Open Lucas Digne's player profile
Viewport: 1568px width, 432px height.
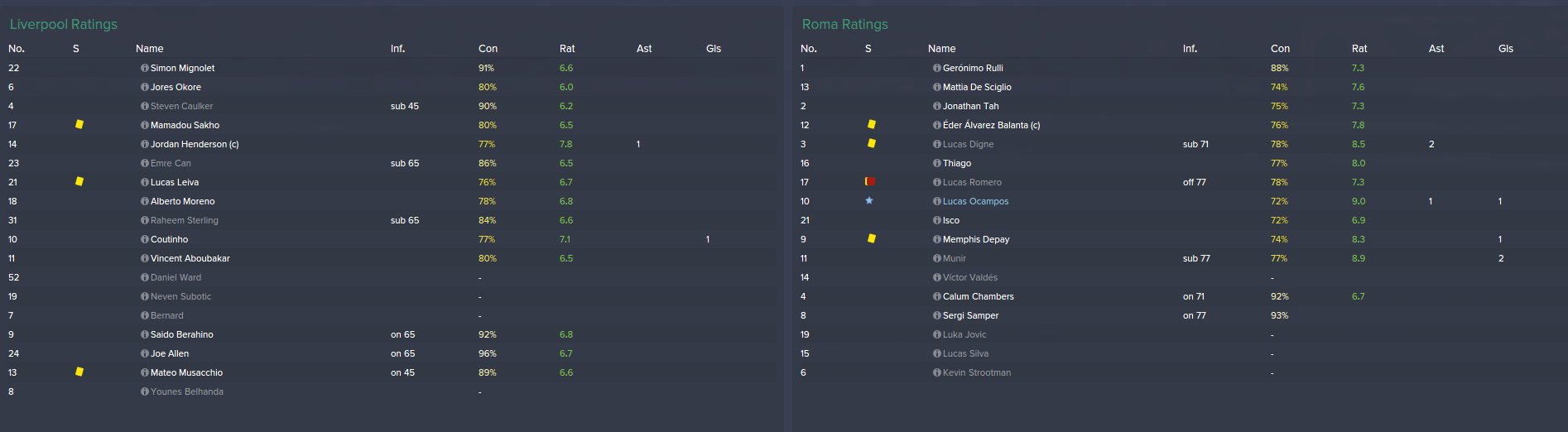(x=968, y=145)
